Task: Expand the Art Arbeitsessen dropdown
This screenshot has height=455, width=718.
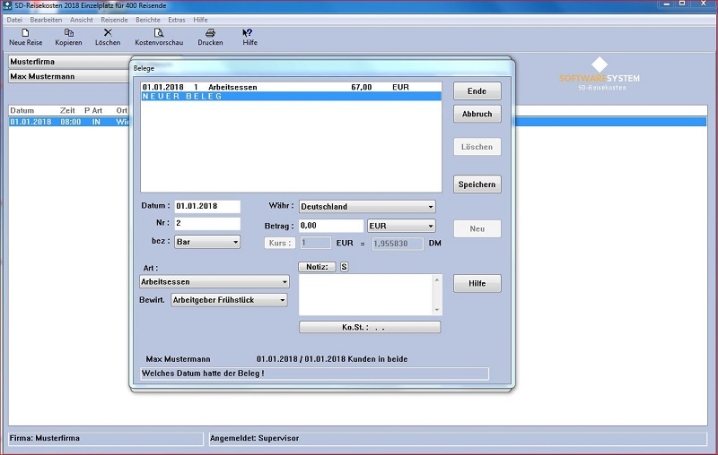Action: [x=284, y=283]
